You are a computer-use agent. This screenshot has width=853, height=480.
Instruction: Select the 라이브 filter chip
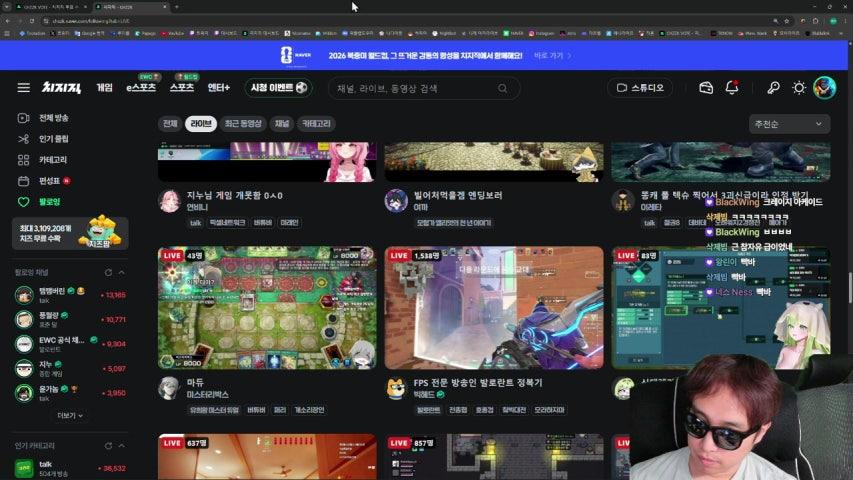tap(201, 124)
